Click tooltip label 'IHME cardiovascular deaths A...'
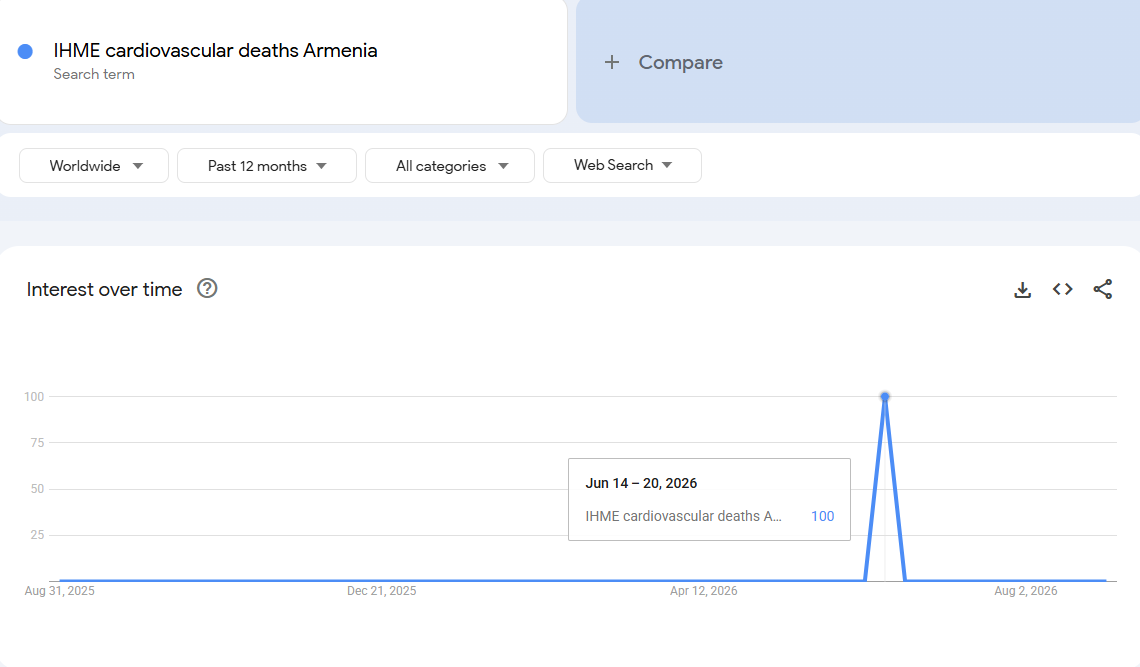This screenshot has width=1140, height=667. 683,516
